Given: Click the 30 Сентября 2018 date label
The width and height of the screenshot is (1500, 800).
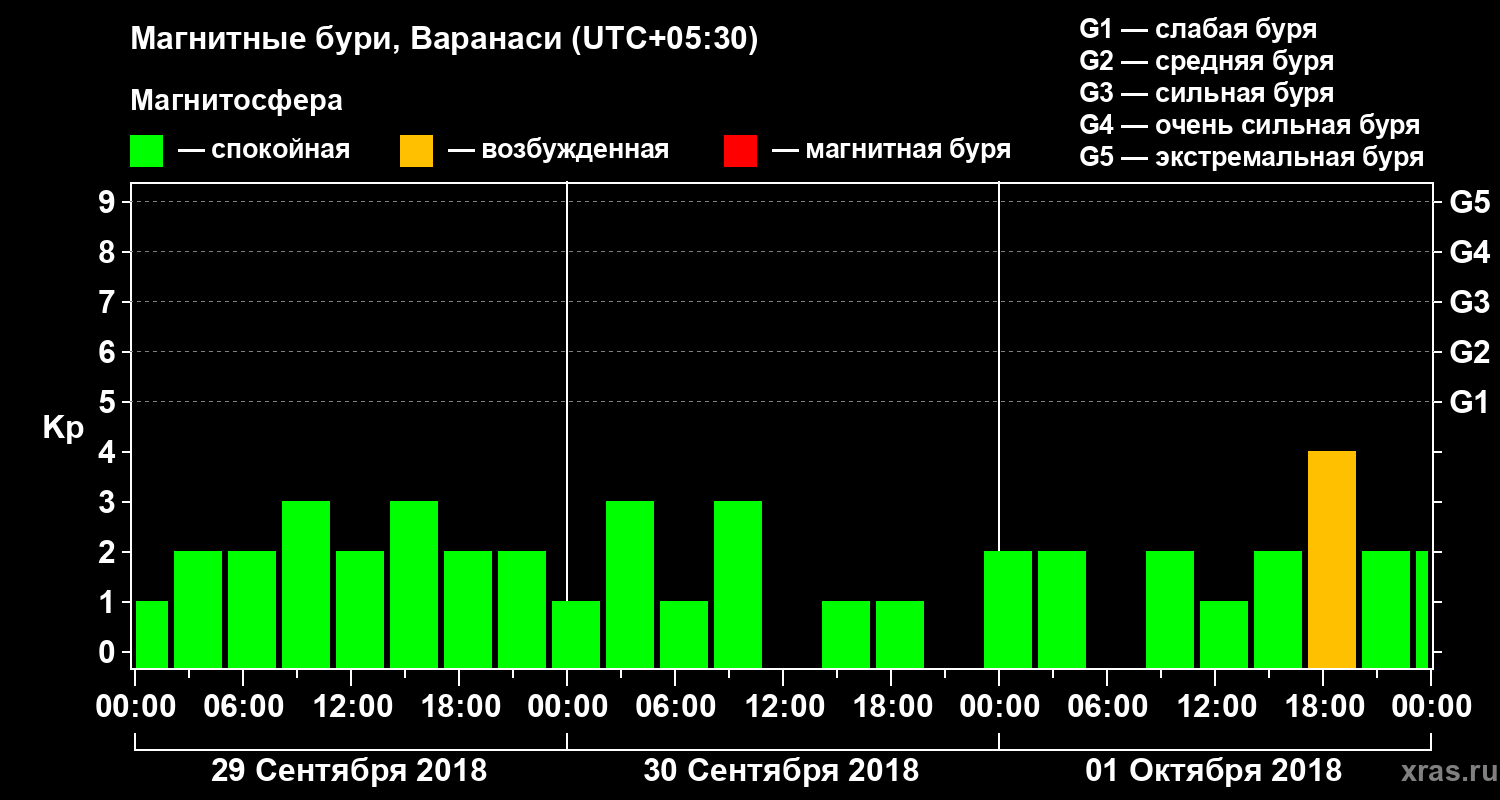Looking at the screenshot, I should 781,771.
